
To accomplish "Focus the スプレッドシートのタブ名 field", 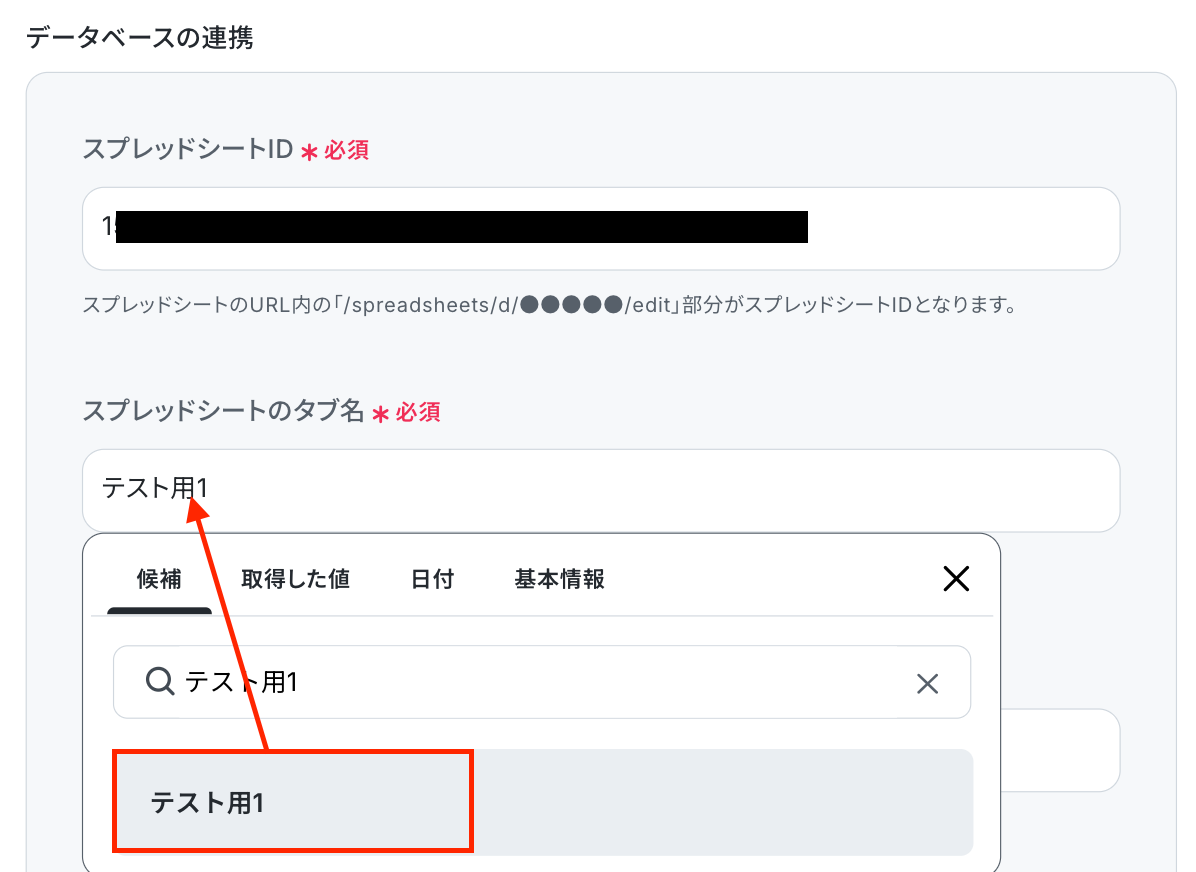I will tap(601, 491).
